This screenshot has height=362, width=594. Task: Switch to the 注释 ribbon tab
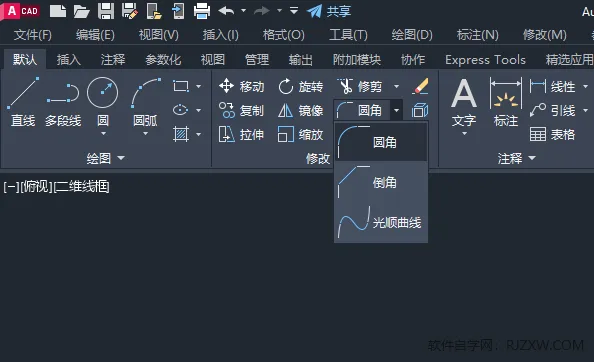(x=113, y=59)
